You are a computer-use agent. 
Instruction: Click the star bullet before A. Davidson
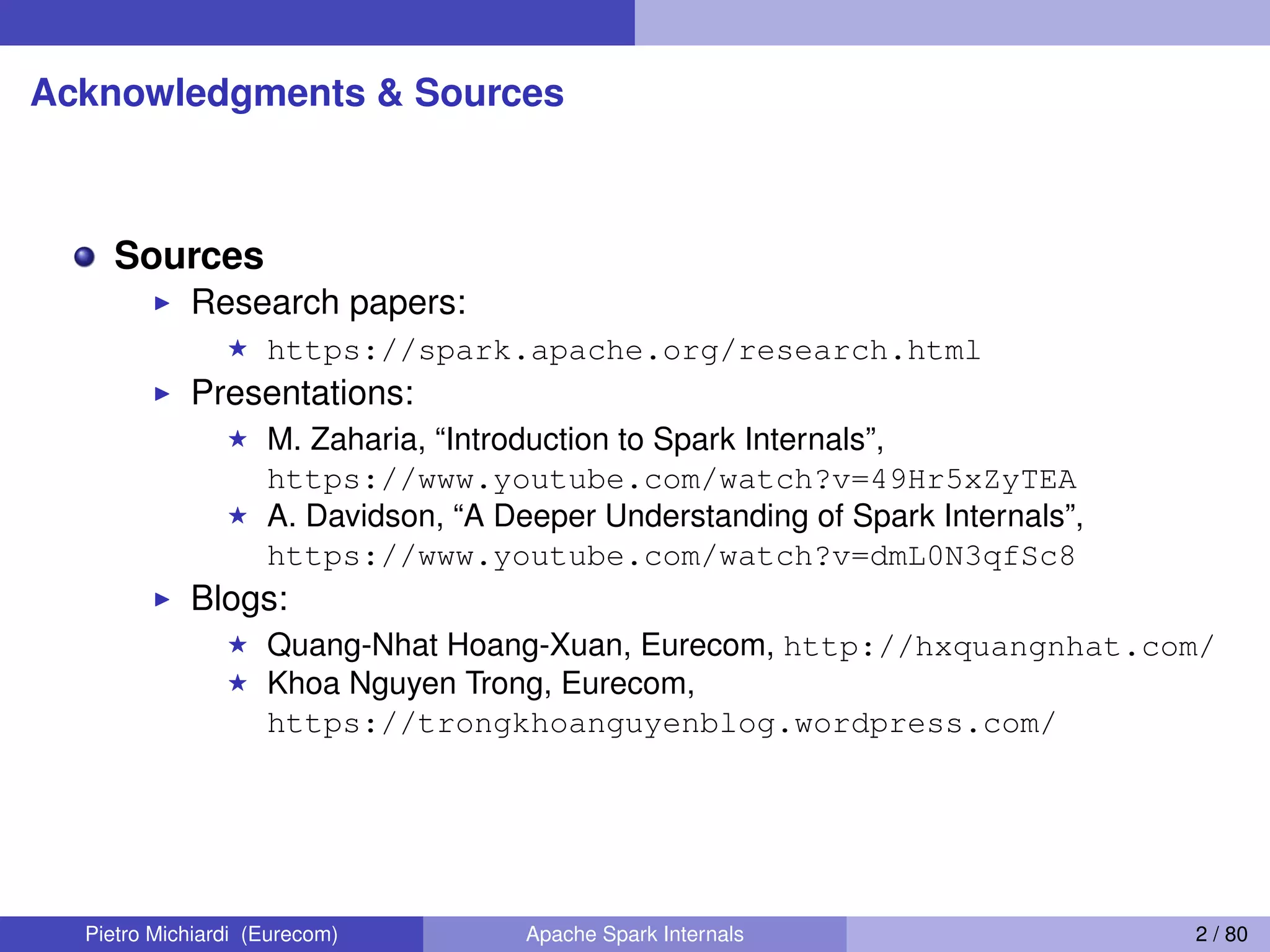[x=238, y=516]
